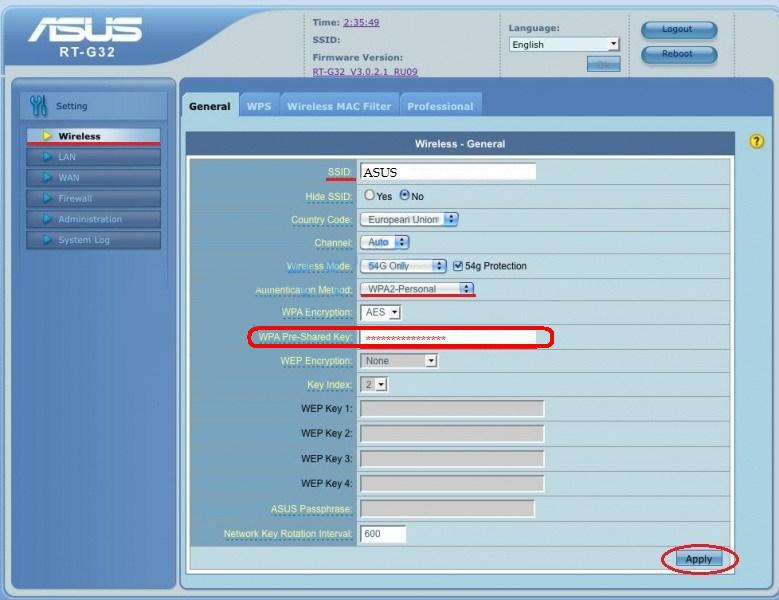The image size is (779, 600).
Task: Click the yellow help question mark icon
Action: (x=756, y=142)
